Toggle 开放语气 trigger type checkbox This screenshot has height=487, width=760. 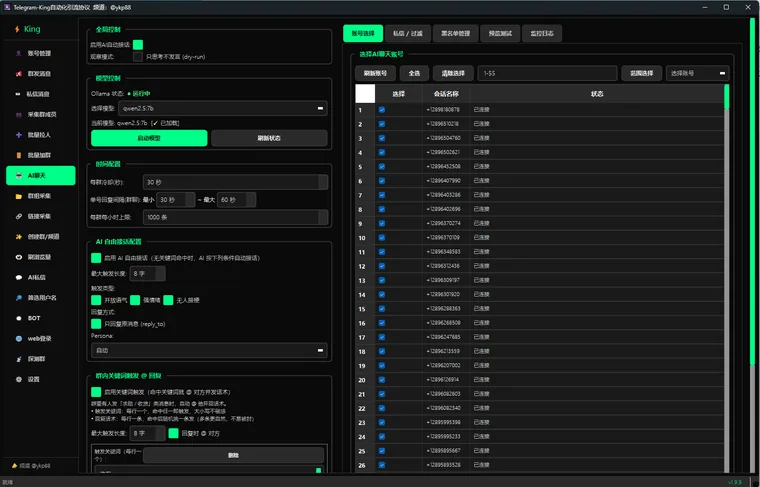click(x=96, y=300)
